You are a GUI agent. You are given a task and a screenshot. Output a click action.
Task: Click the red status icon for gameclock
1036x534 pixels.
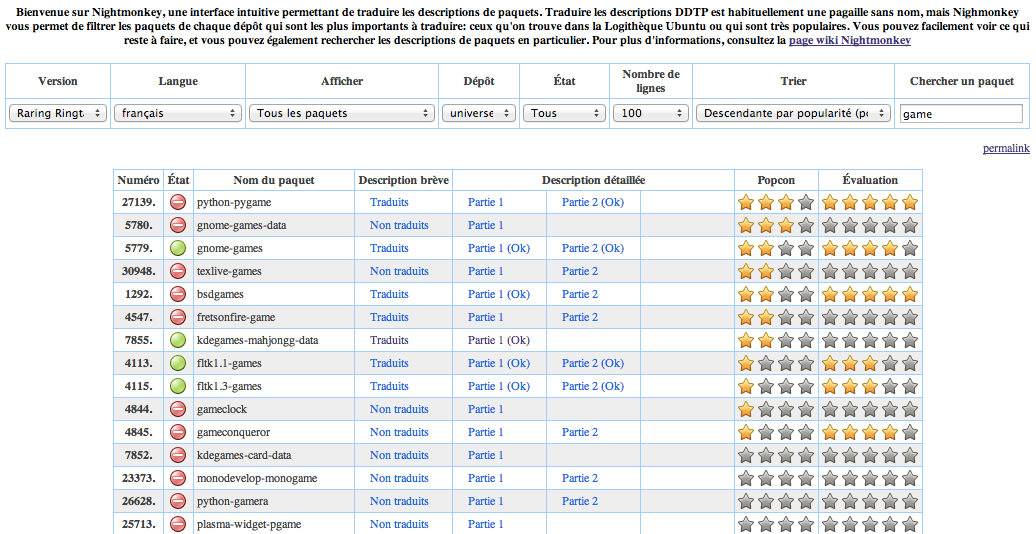click(178, 409)
